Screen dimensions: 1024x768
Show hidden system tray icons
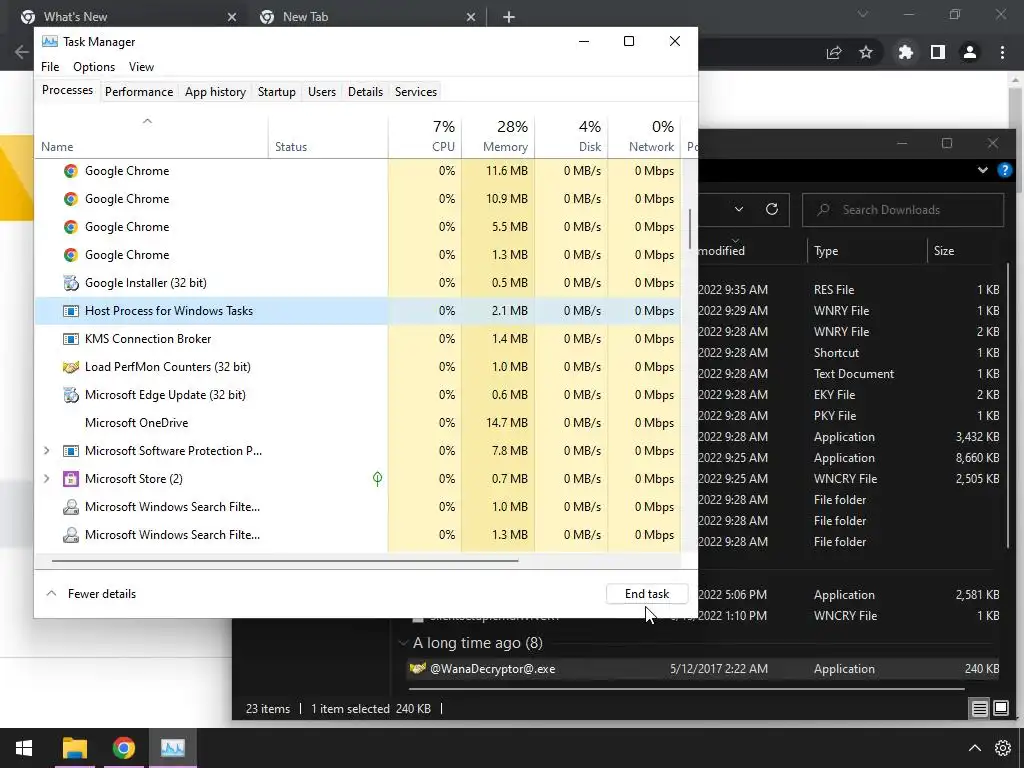(974, 748)
